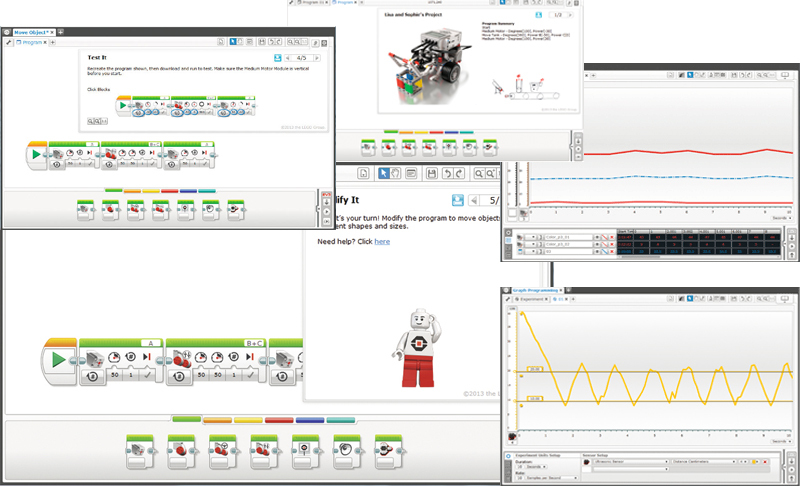Click the zoom out magnifier icon
The height and width of the screenshot is (486, 800).
click(479, 173)
